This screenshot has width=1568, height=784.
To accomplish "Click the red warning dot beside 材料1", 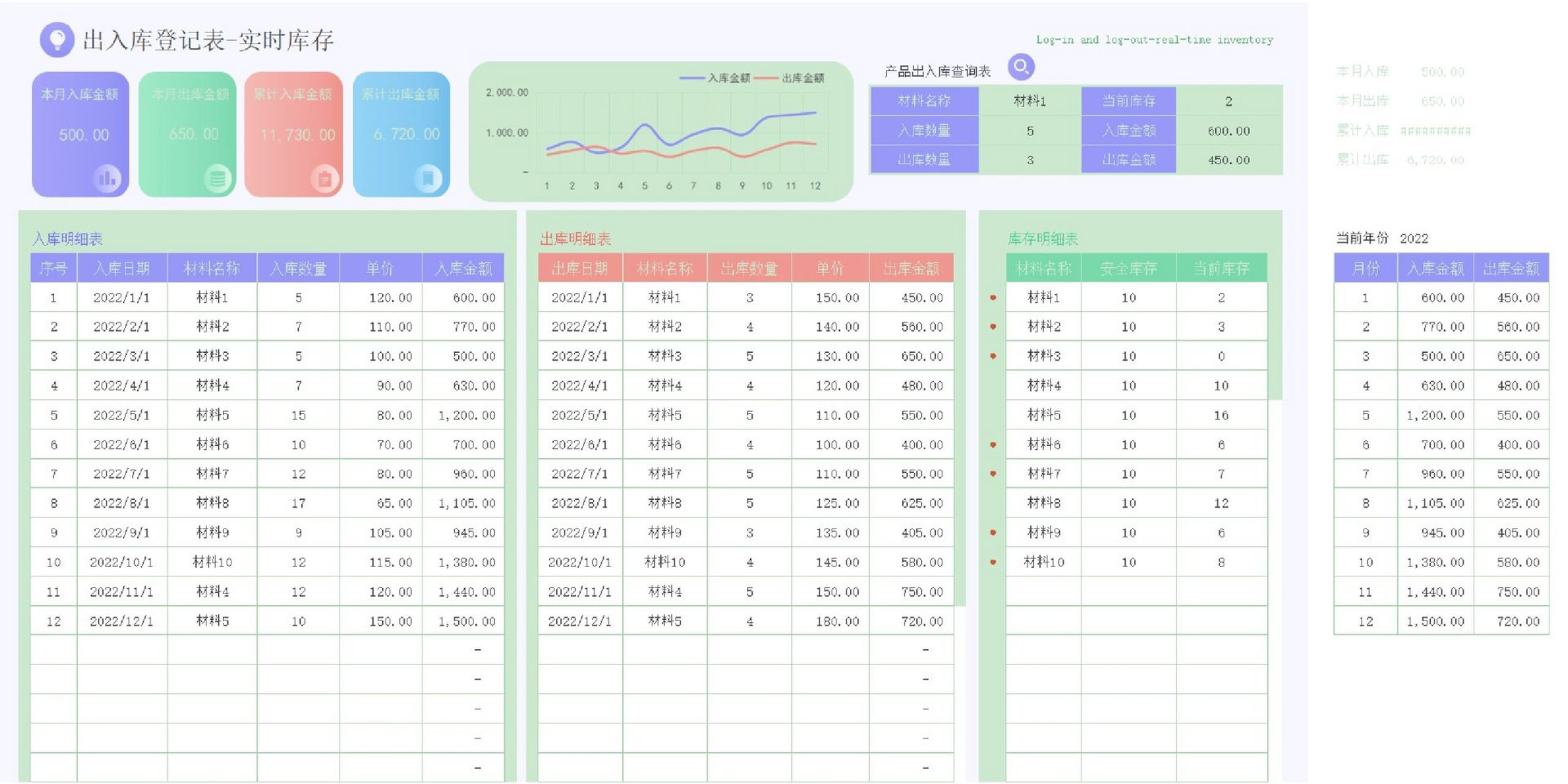I will tap(993, 298).
